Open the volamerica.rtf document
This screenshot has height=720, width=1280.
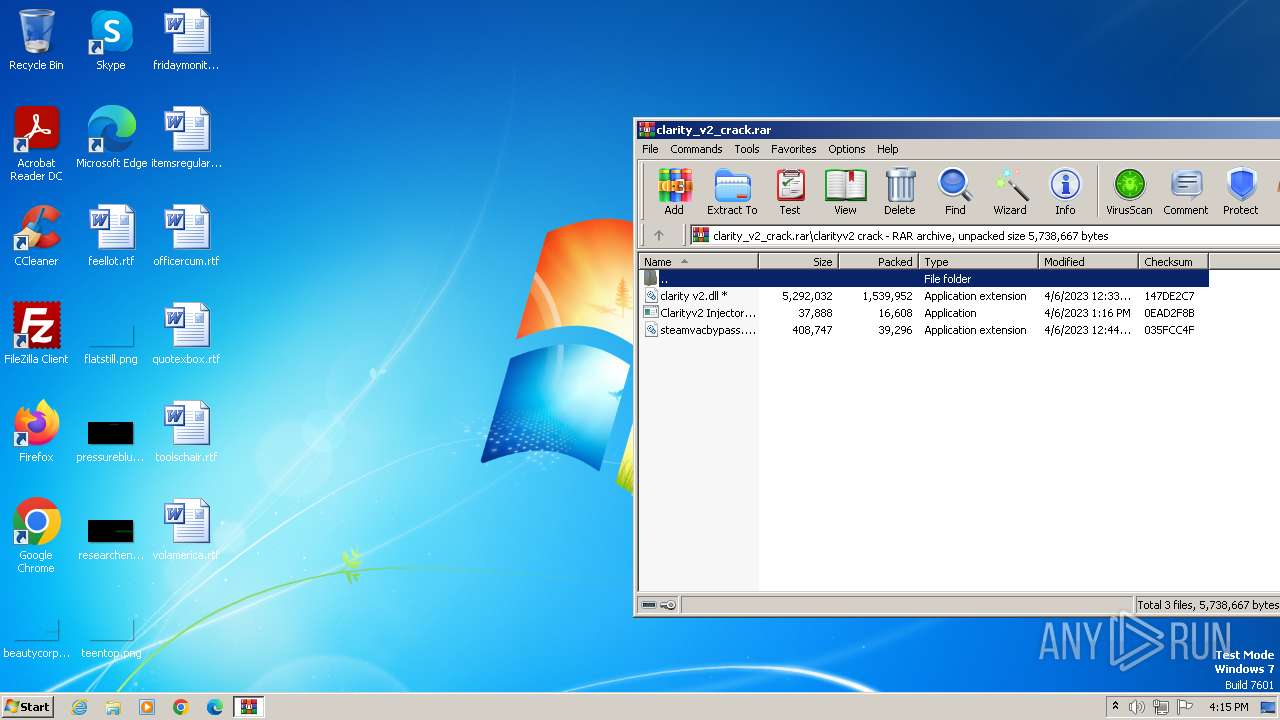[x=186, y=530]
